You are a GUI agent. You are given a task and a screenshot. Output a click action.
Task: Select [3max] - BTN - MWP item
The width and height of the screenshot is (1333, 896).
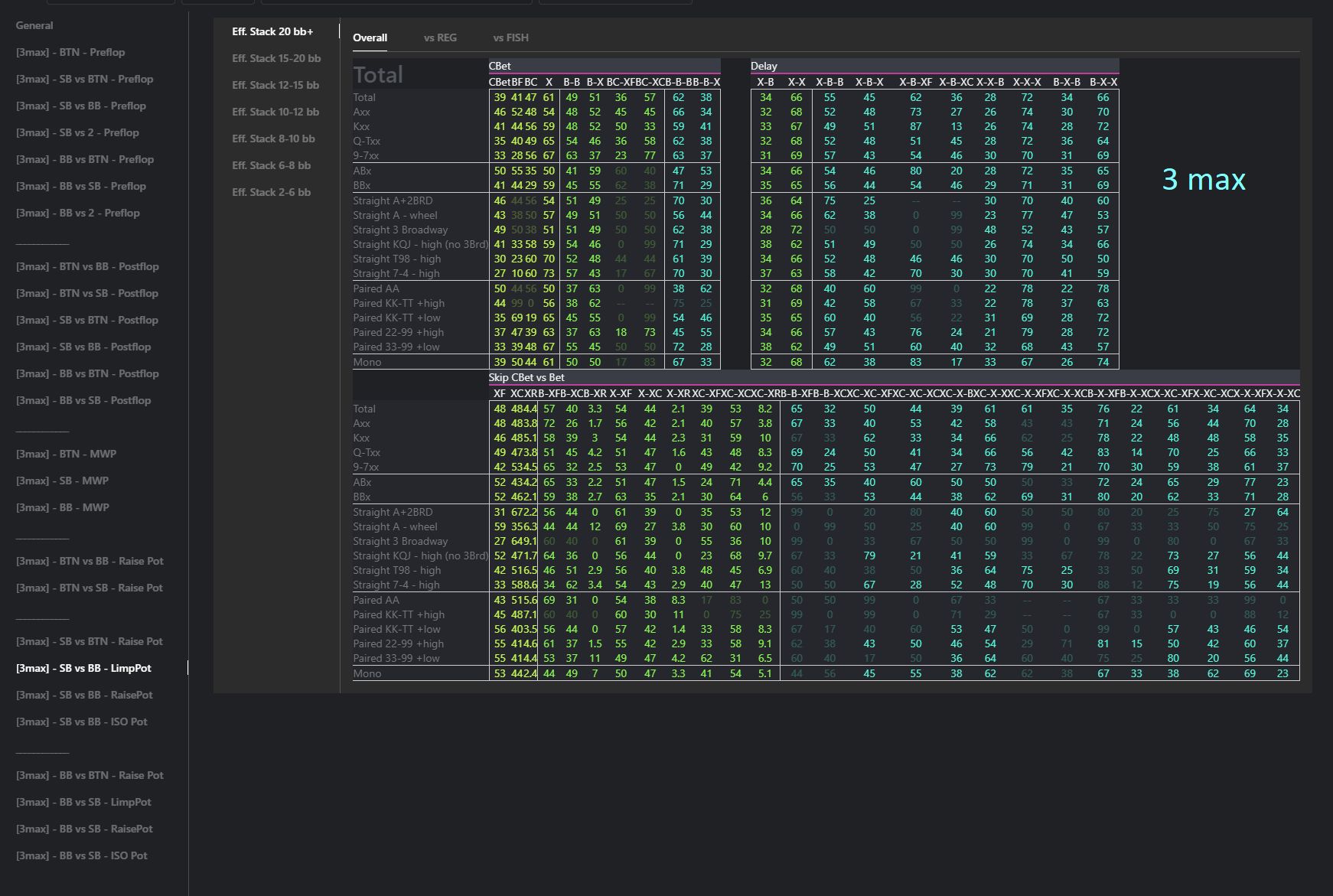point(66,454)
